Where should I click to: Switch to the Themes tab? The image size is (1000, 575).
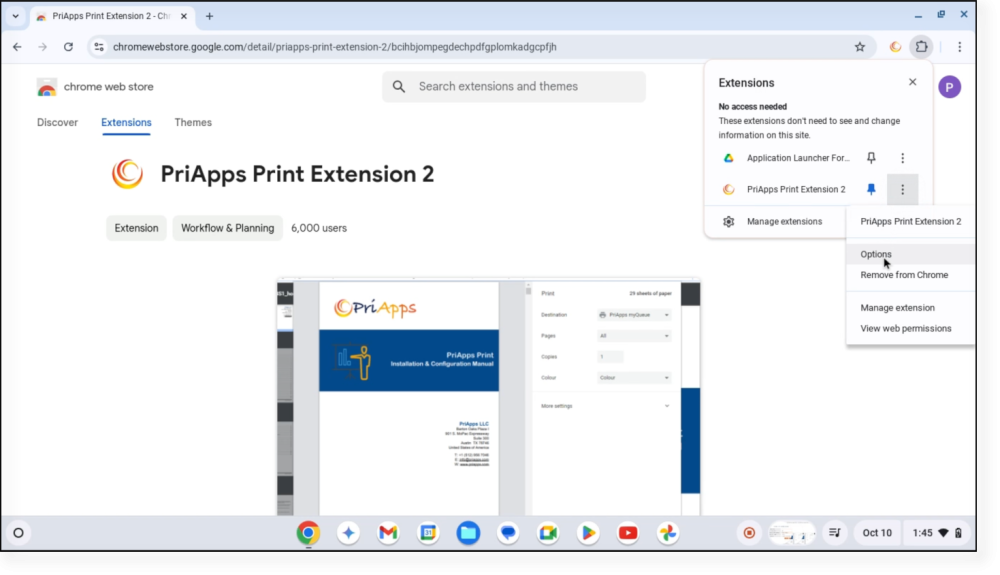[x=193, y=122]
